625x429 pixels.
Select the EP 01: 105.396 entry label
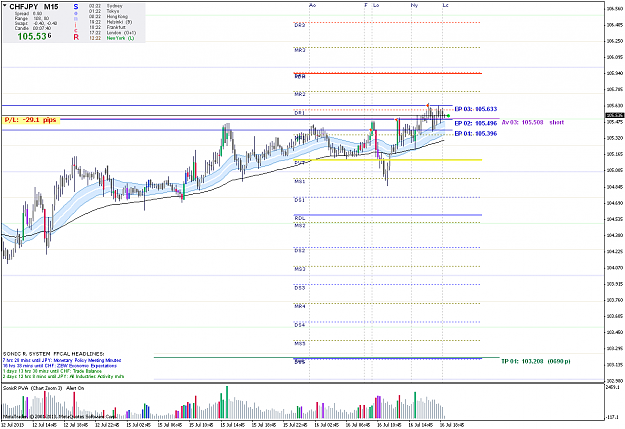[x=476, y=134]
